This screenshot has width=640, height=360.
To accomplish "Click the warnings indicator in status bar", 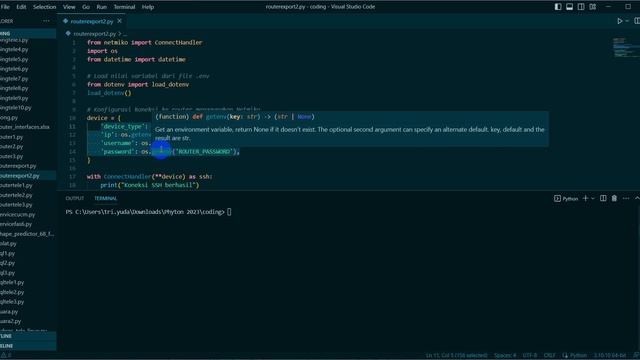I will tap(6, 356).
